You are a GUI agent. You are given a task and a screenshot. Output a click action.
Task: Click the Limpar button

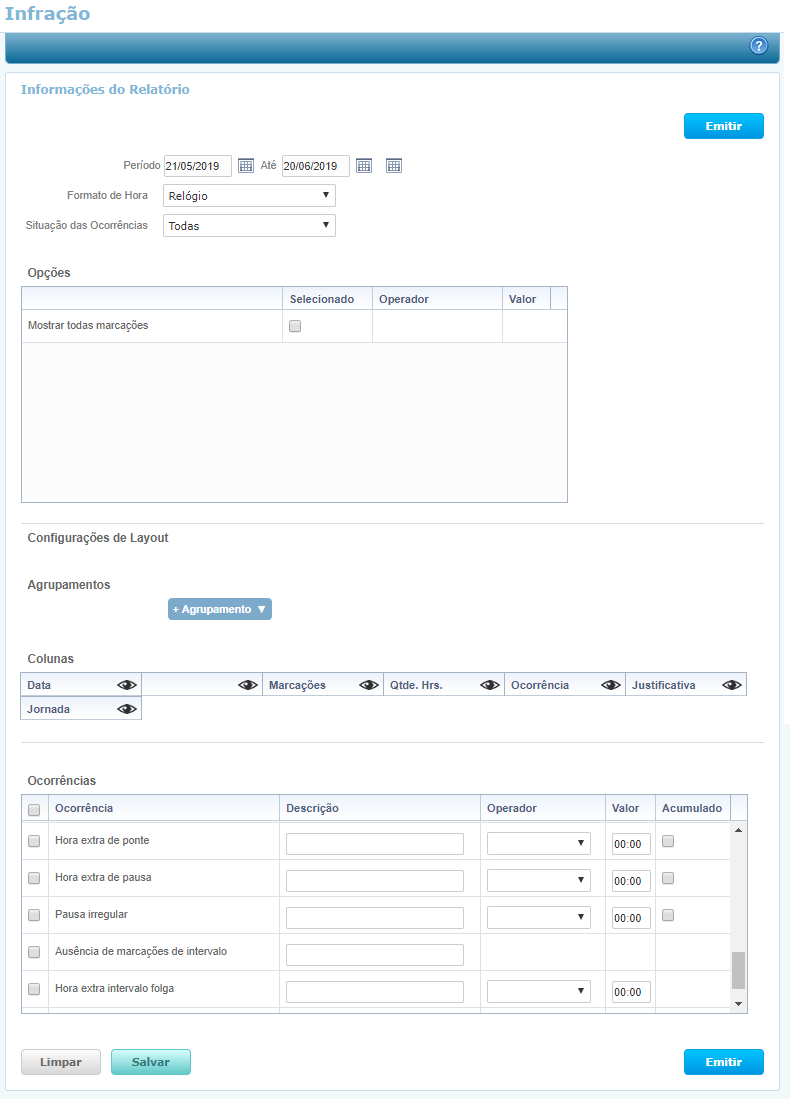61,1062
